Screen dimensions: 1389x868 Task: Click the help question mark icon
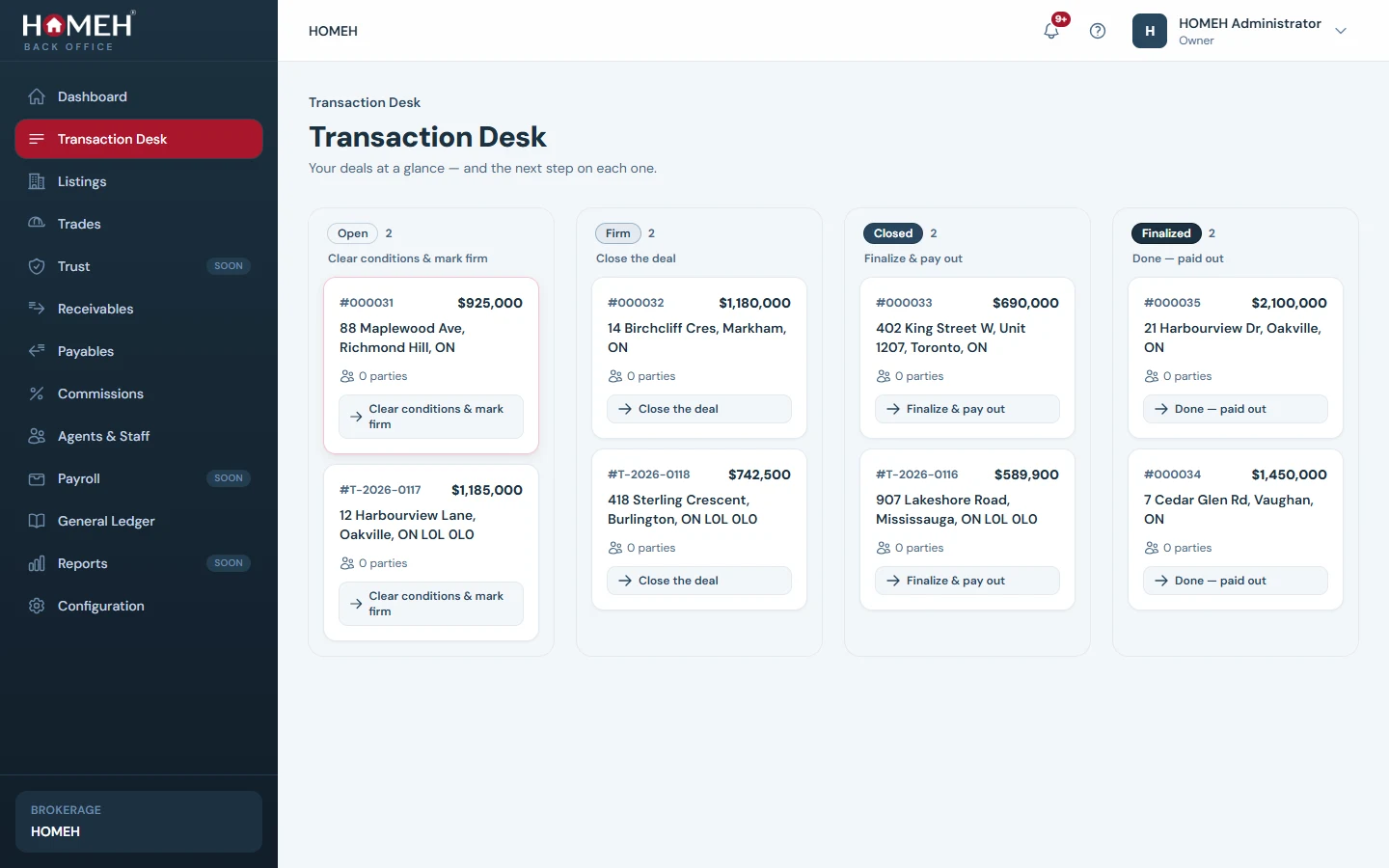click(1098, 31)
